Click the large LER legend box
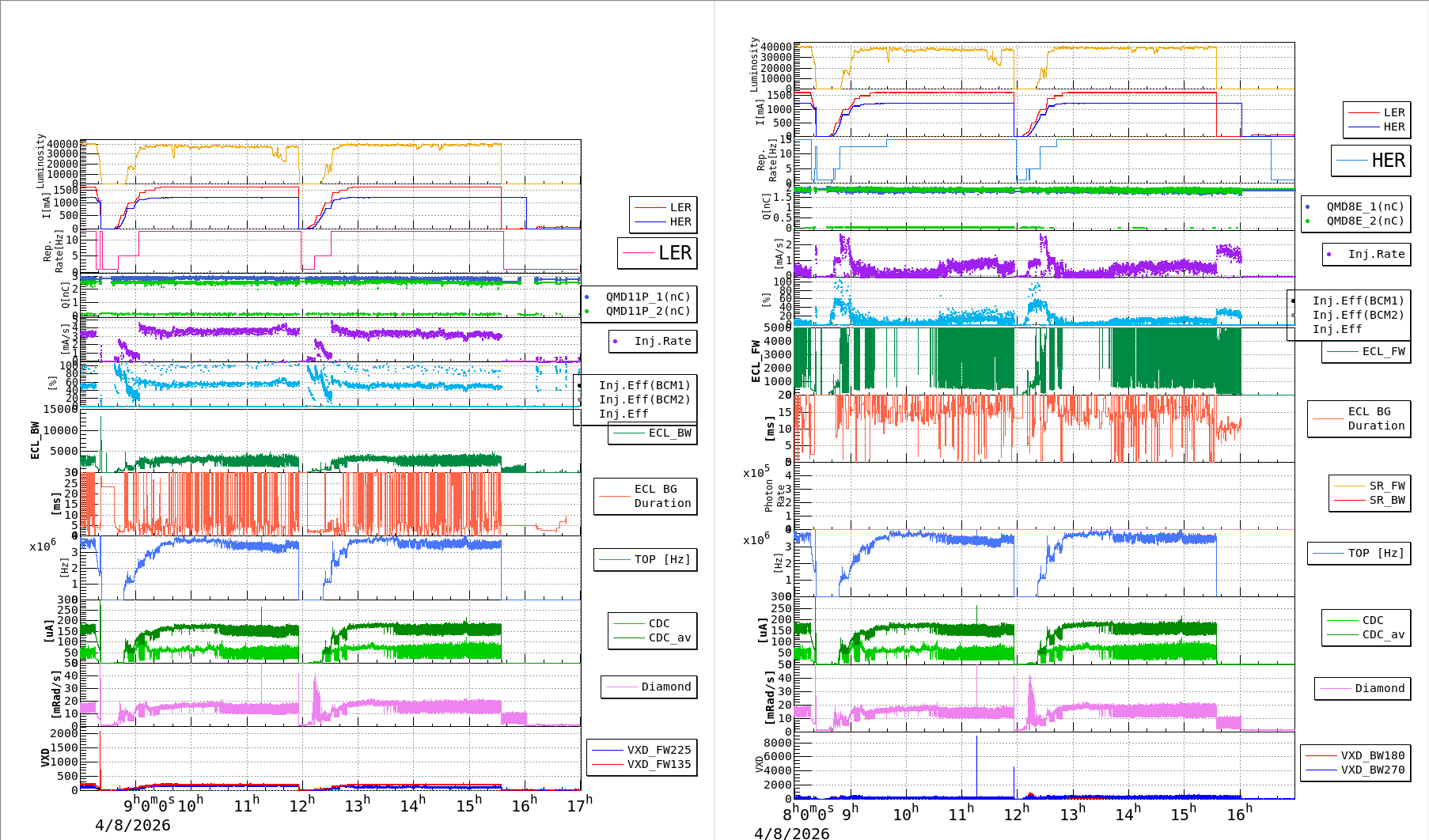 click(x=658, y=253)
